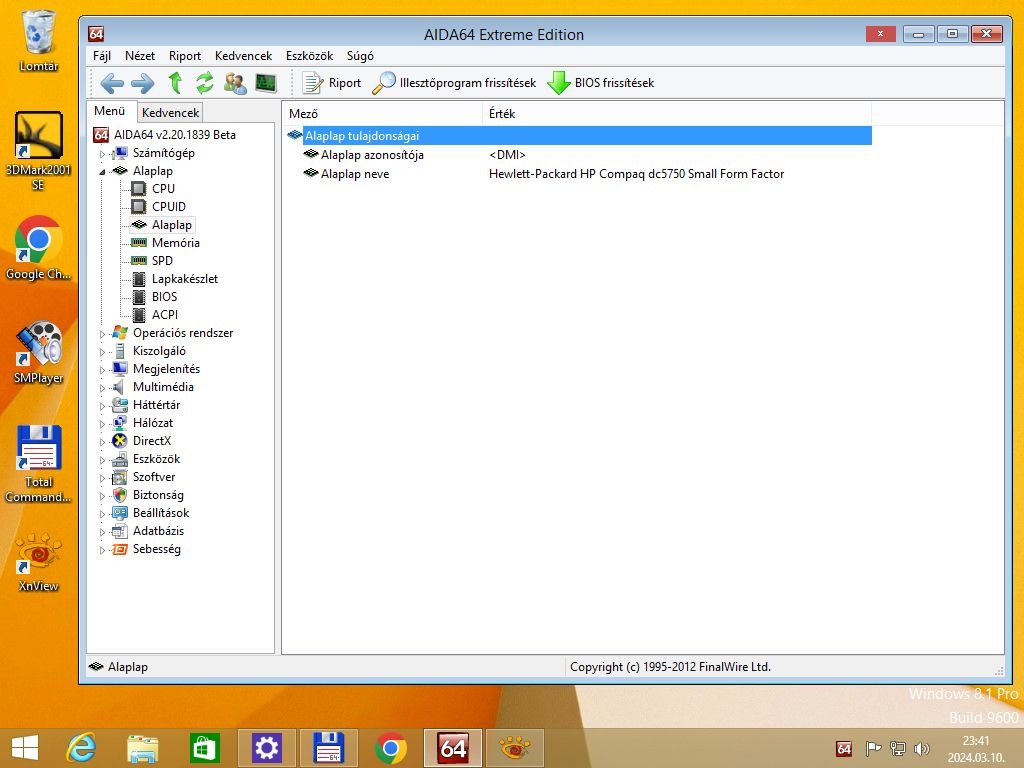Viewport: 1024px width, 768px height.
Task: Select SPD in the tree
Action: [x=162, y=261]
